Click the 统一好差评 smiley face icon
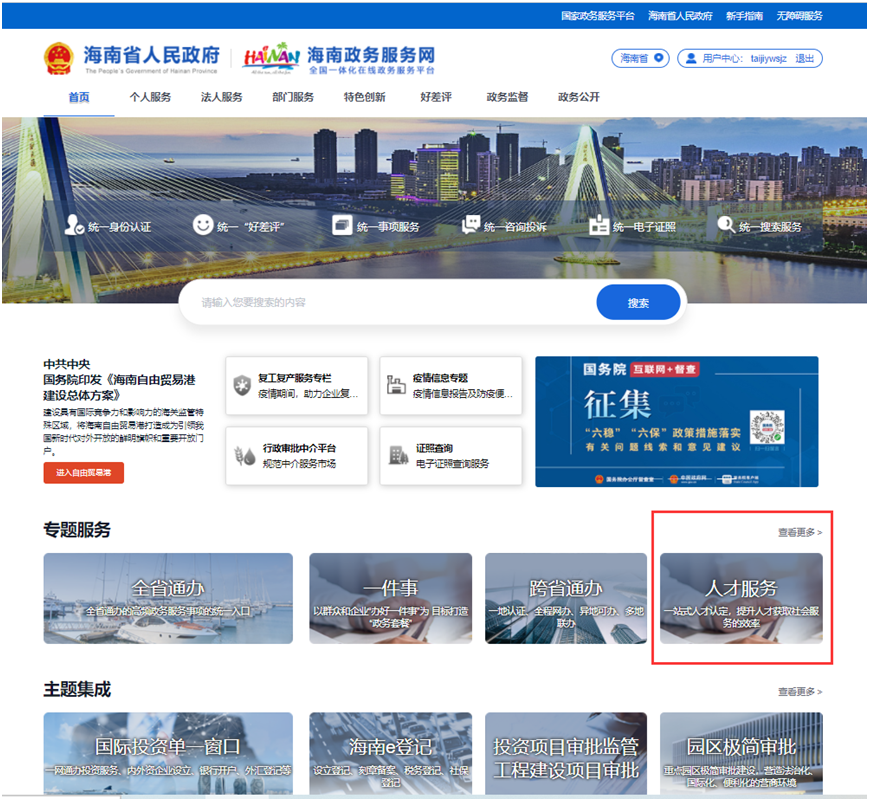 coord(203,225)
